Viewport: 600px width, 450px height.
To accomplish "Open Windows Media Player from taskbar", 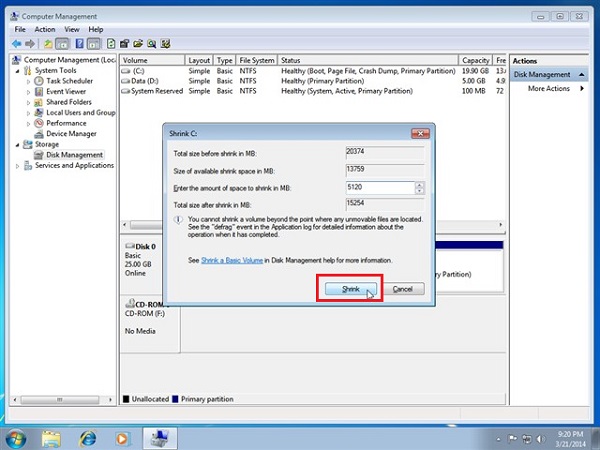I will tap(122, 438).
